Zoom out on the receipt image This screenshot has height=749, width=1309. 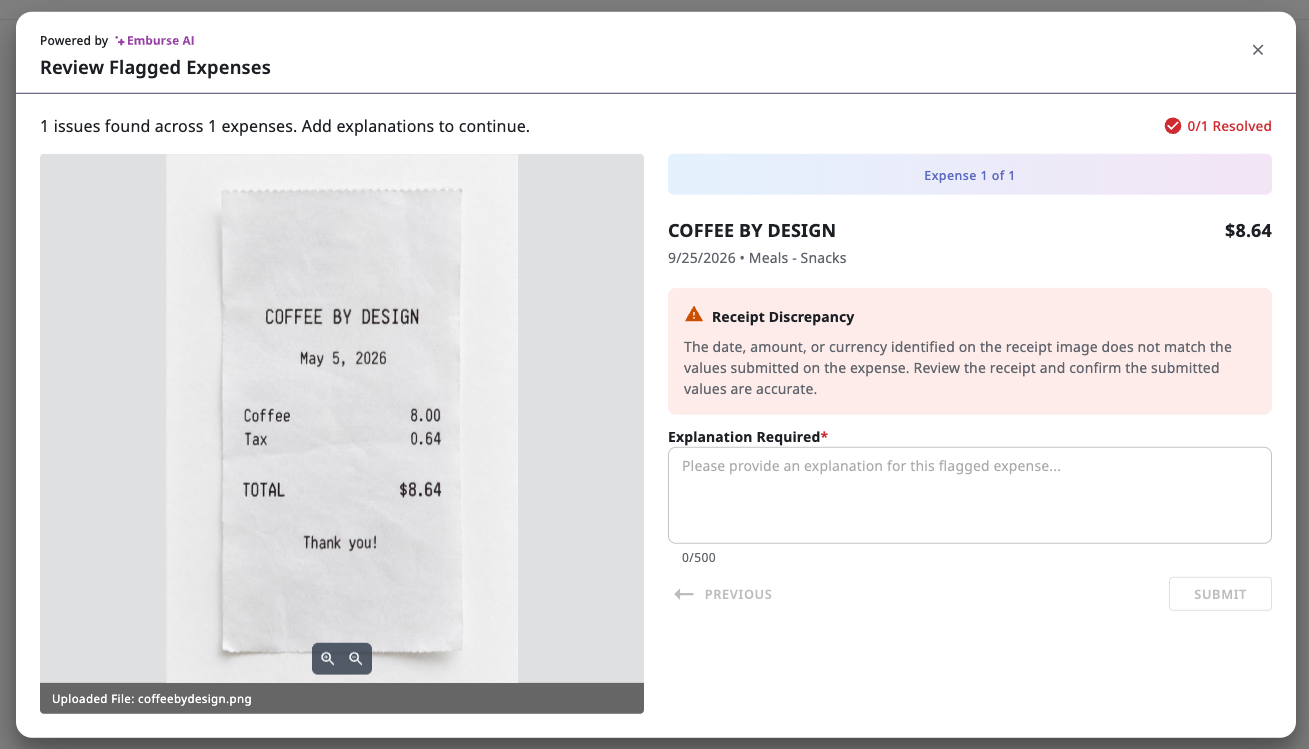[x=356, y=658]
